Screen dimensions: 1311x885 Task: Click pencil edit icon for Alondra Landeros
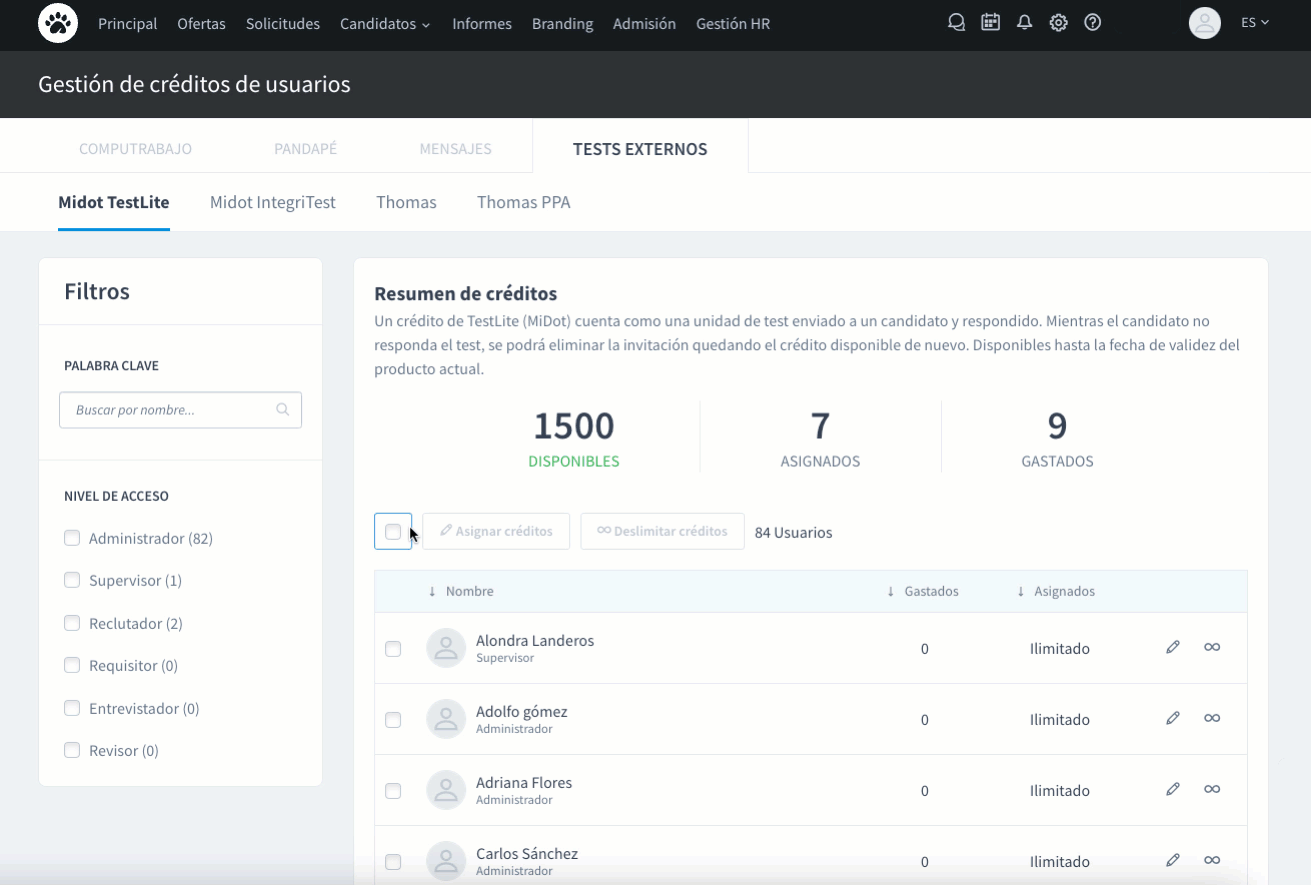point(1173,647)
